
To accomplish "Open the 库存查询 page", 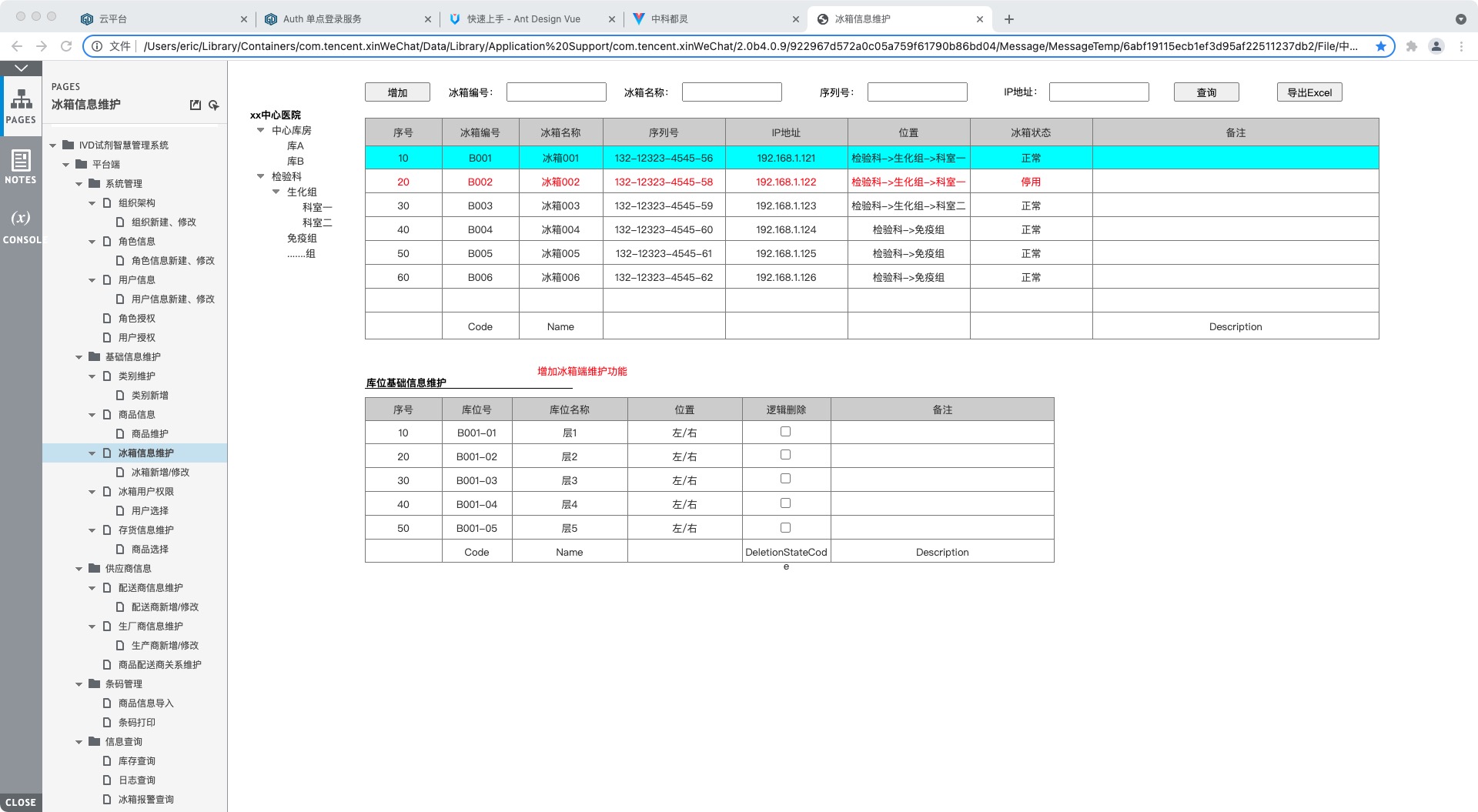I will click(x=136, y=761).
